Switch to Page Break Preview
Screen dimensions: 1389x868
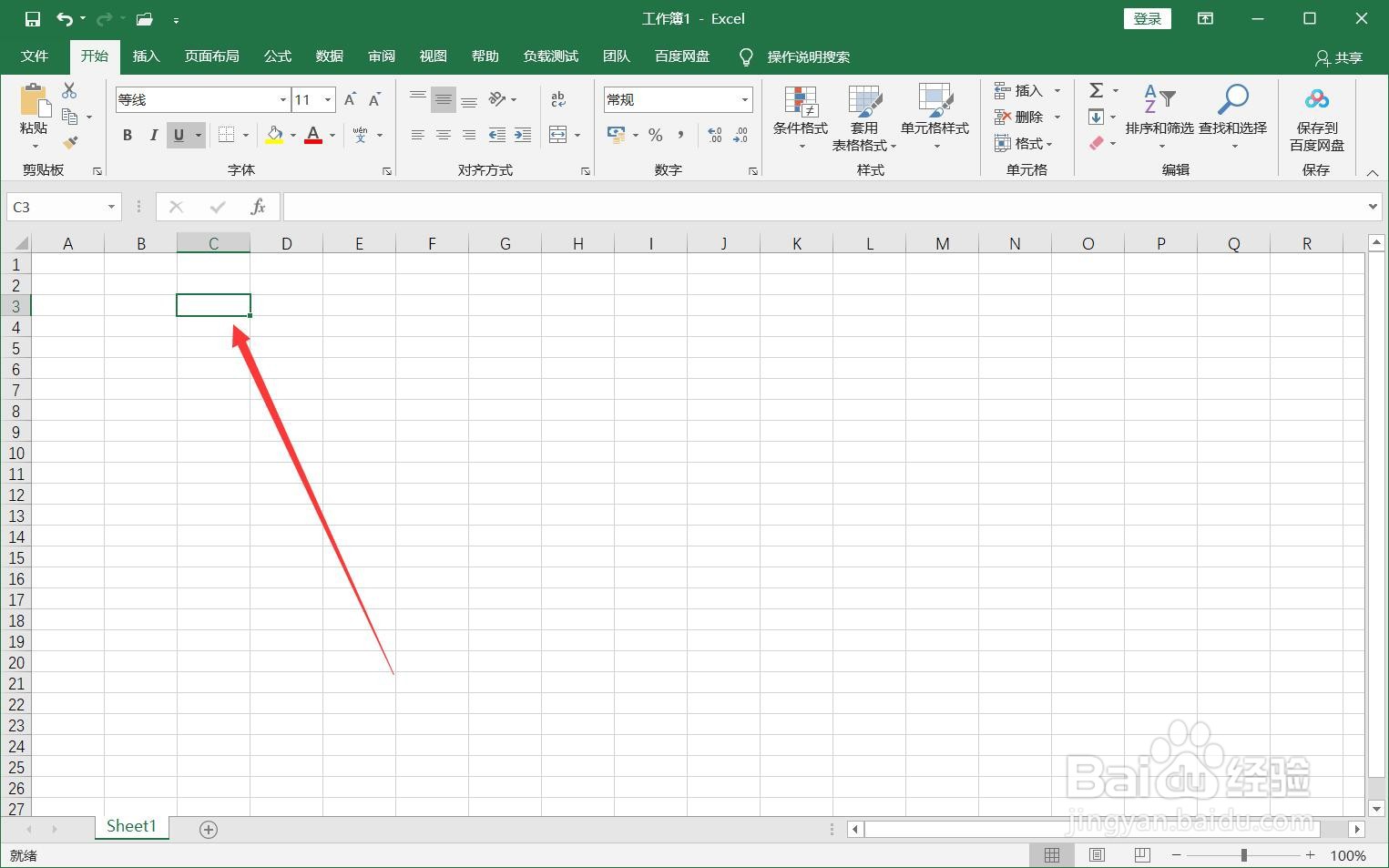point(1142,855)
